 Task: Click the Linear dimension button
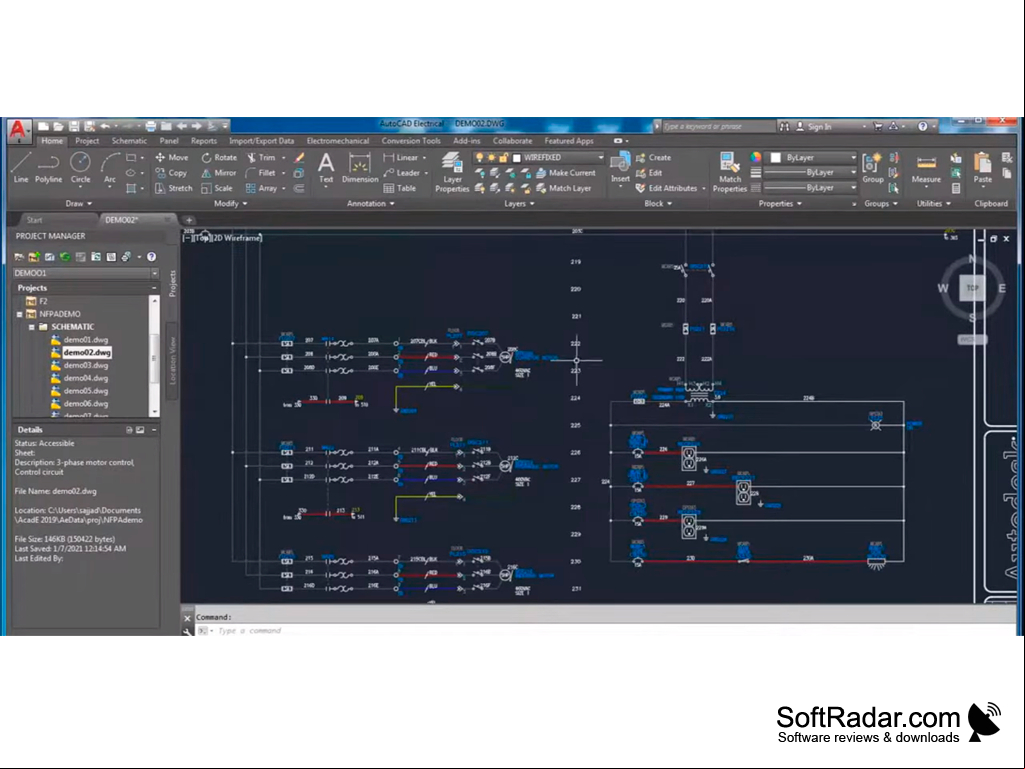(401, 158)
